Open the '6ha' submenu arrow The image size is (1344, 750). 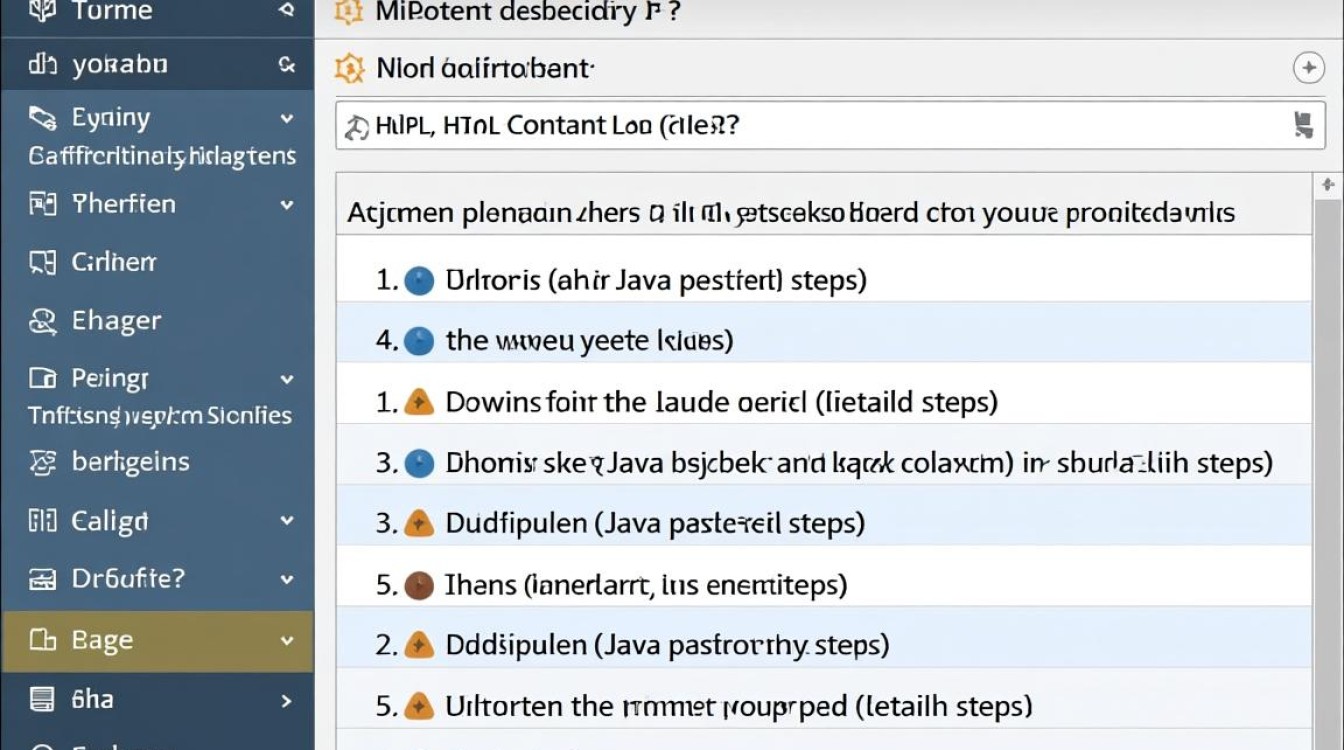coord(287,700)
